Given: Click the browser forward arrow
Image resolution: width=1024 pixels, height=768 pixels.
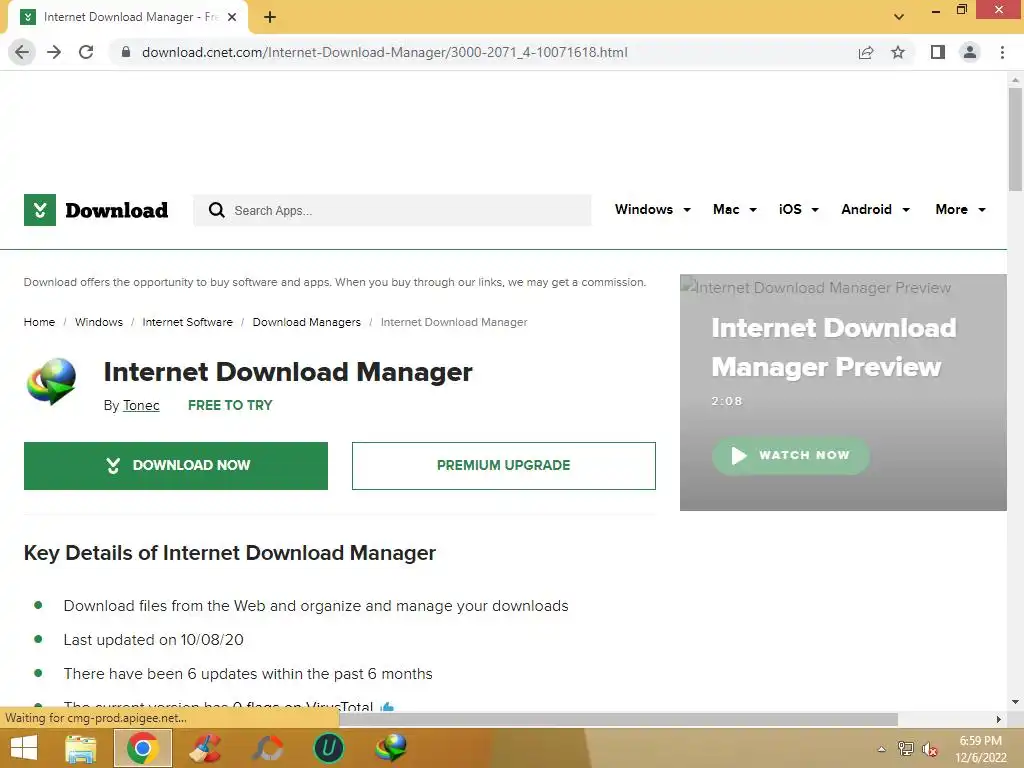Looking at the screenshot, I should (x=54, y=52).
